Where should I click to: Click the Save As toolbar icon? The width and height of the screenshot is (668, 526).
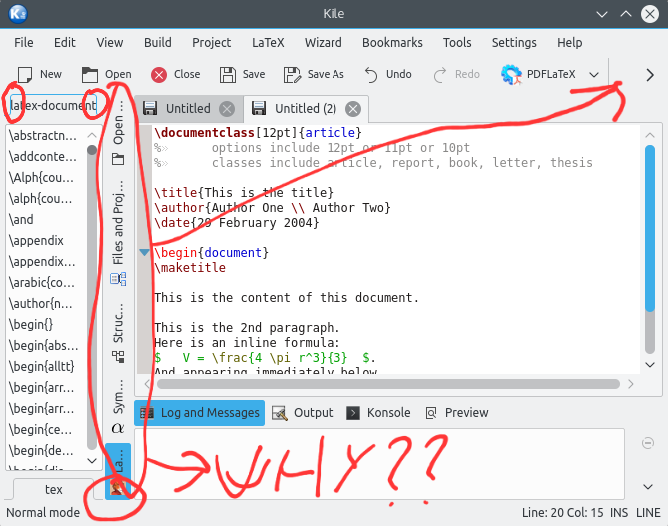pos(292,75)
